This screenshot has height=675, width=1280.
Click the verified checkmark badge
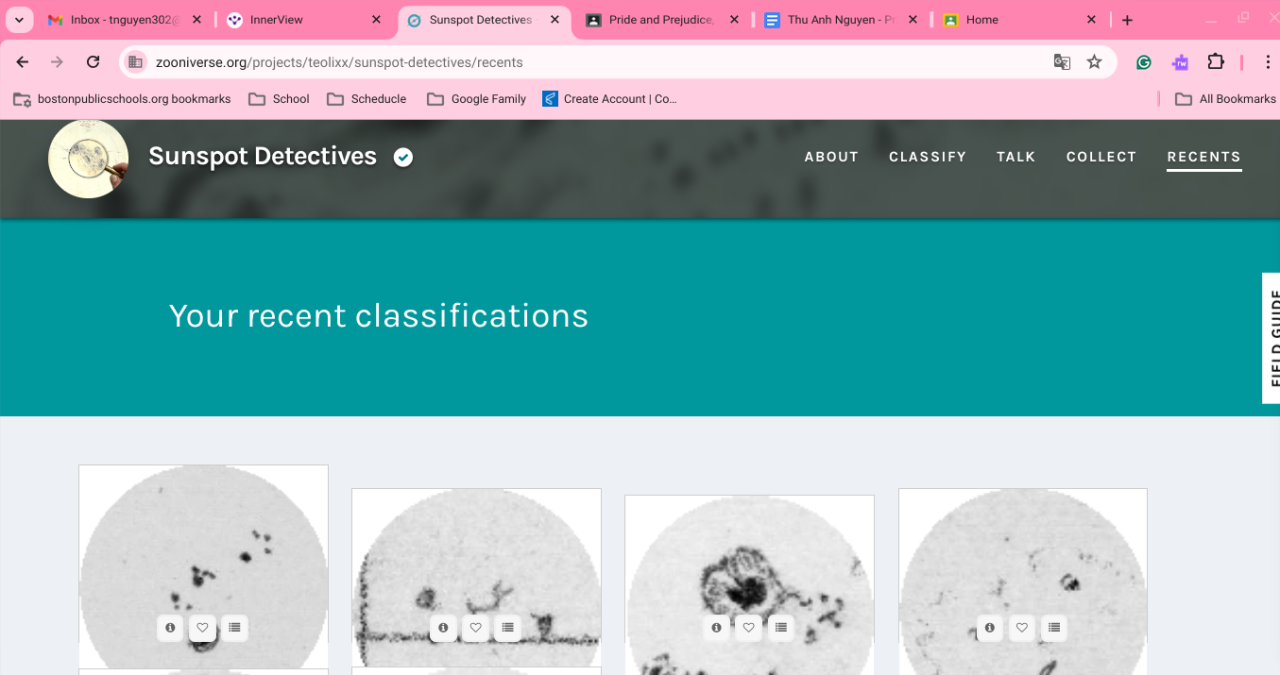tap(403, 157)
